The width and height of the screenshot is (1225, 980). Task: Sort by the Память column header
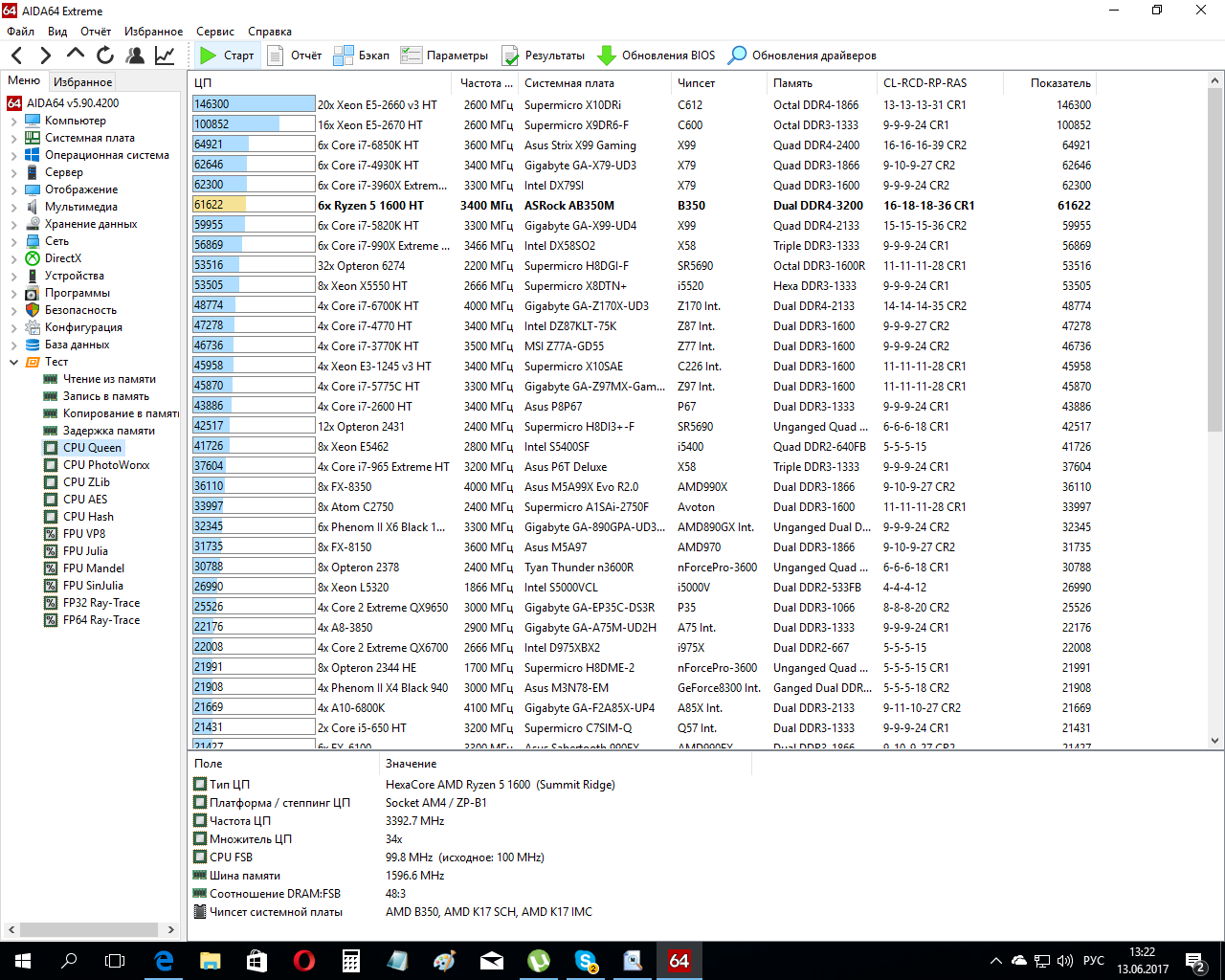click(x=821, y=83)
